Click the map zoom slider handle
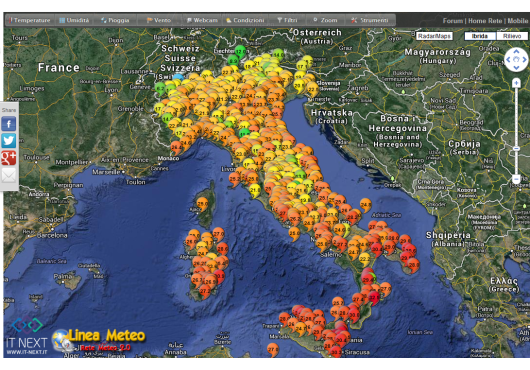 coord(516,148)
